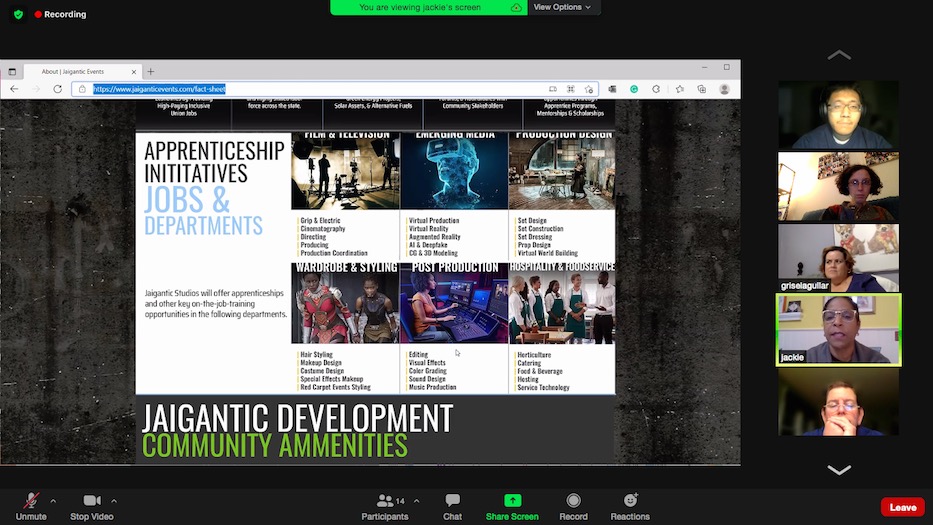Select the top participant video with headphones
933x525 pixels.
click(x=839, y=115)
